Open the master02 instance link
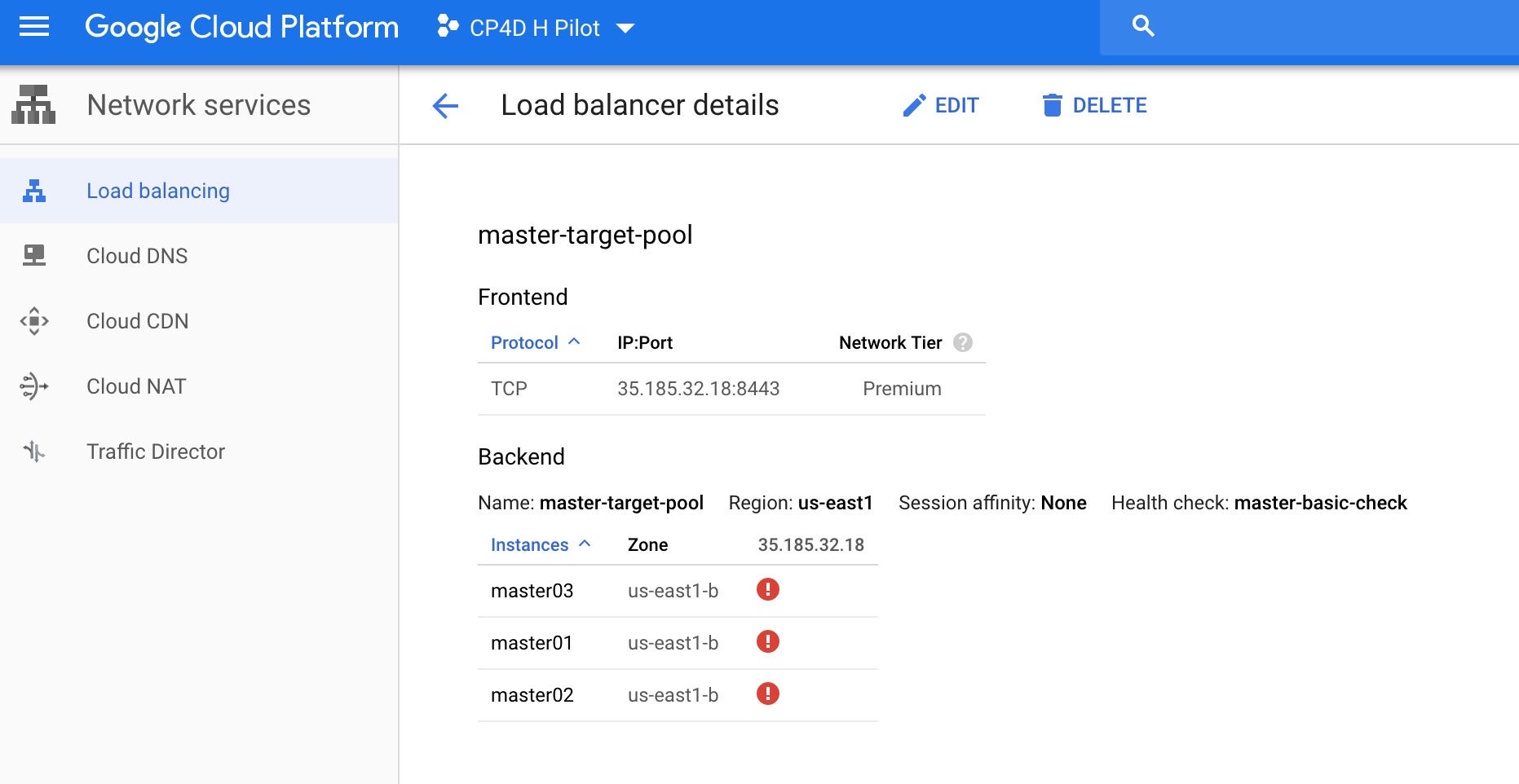Screen dimensions: 1519x784 [x=532, y=695]
